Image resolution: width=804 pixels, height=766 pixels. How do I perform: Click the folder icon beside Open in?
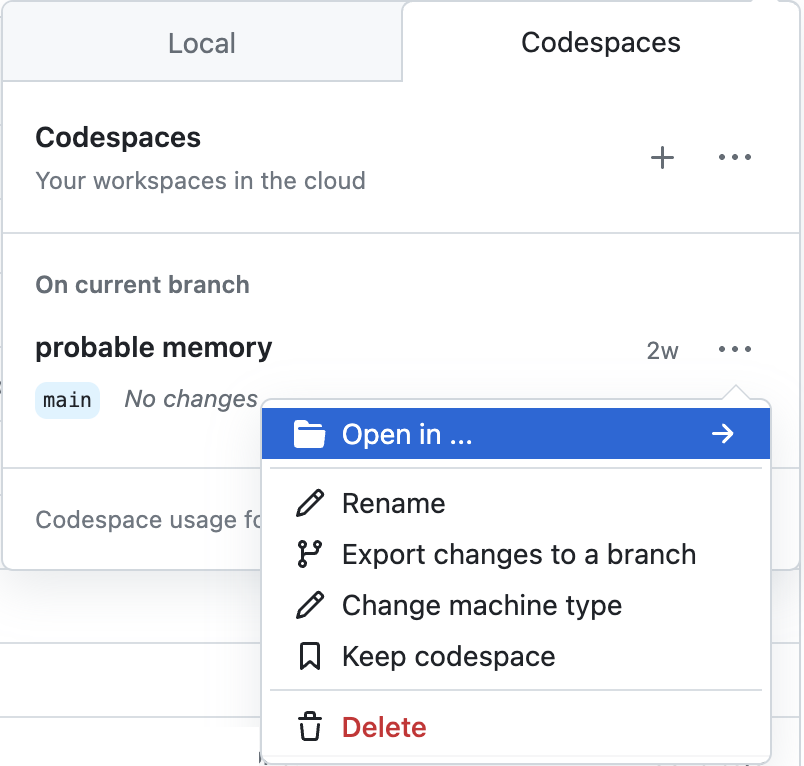click(310, 432)
